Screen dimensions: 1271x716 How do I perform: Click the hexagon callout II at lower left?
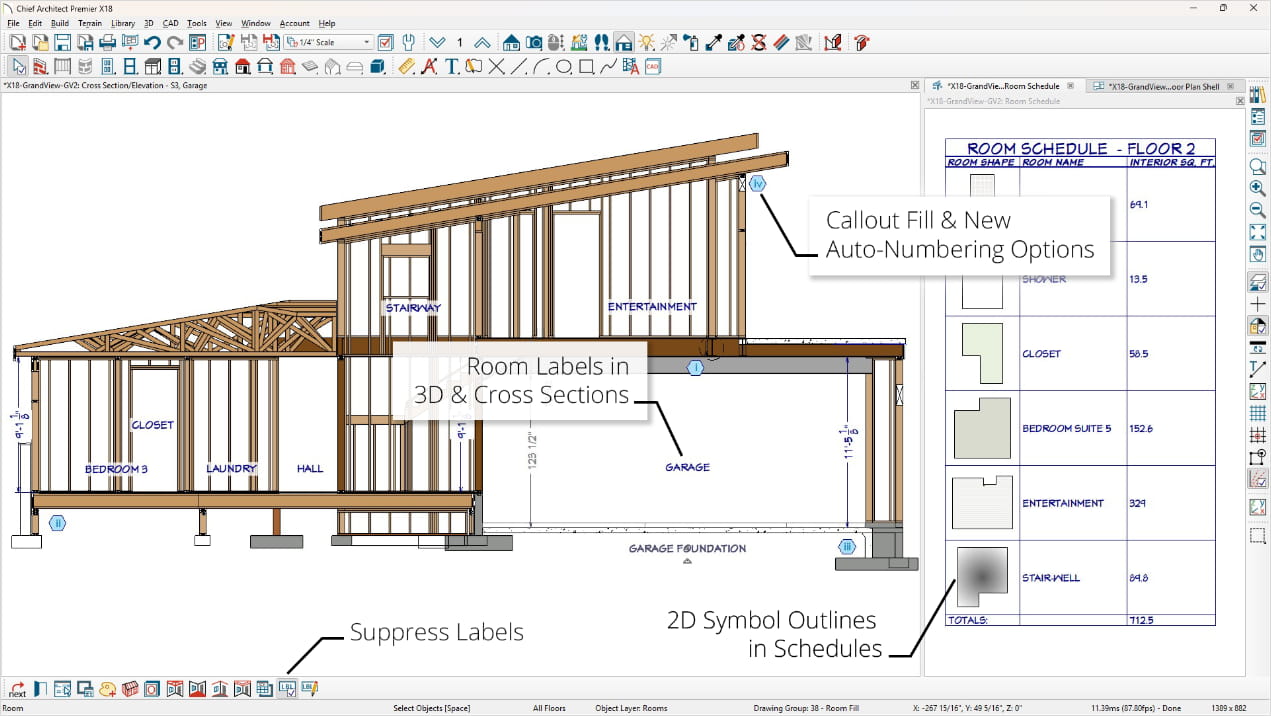[57, 522]
